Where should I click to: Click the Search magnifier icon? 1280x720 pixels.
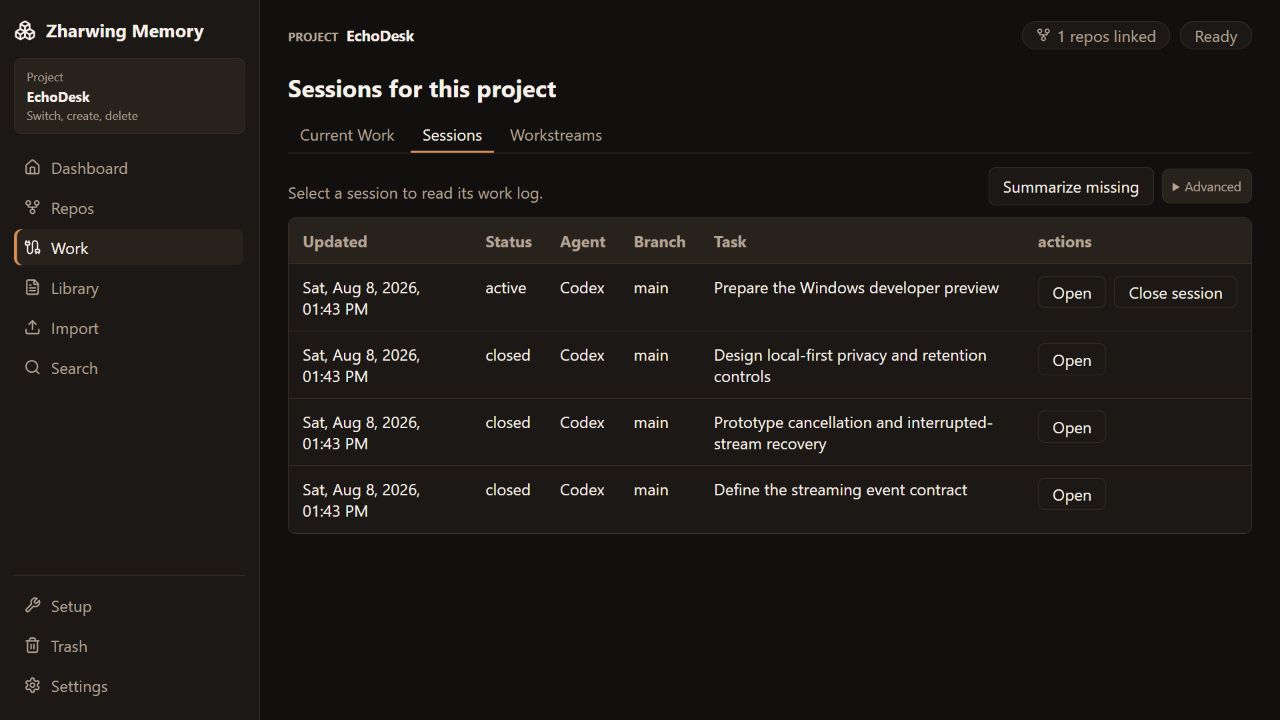pos(33,368)
